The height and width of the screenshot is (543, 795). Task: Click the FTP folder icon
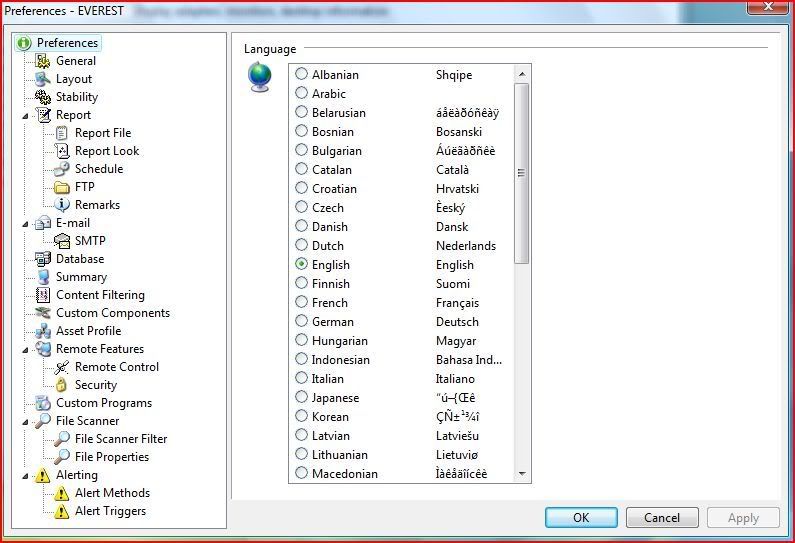[x=61, y=187]
